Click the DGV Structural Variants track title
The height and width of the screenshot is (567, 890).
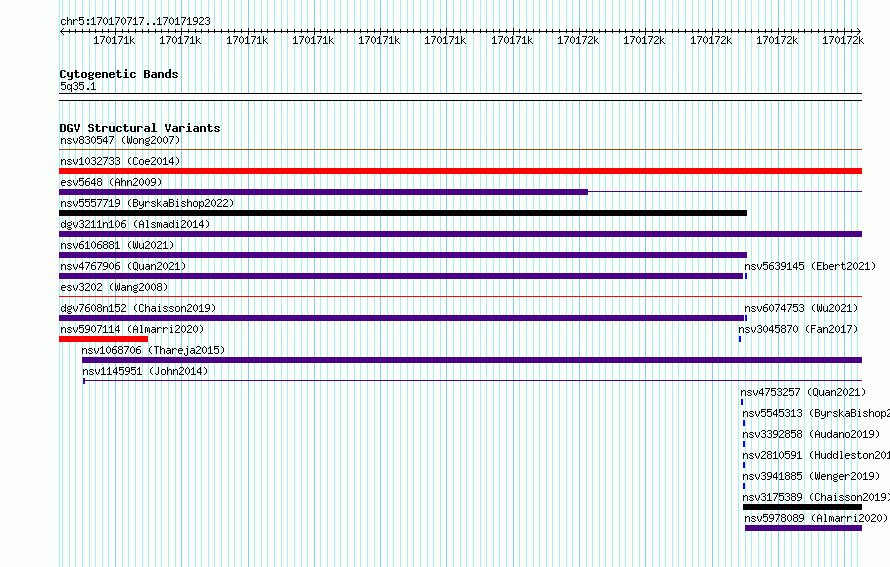[140, 128]
